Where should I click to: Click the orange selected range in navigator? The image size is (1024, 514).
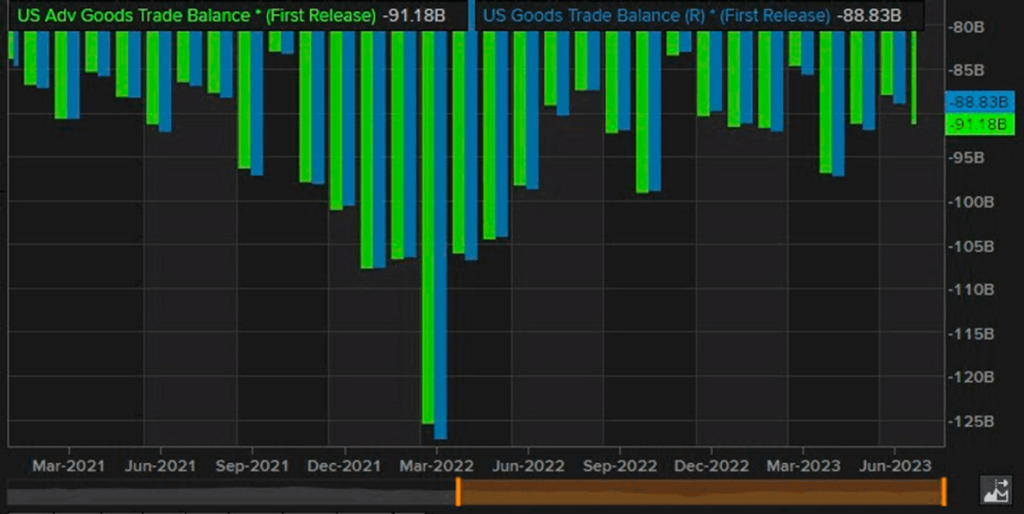pyautogui.click(x=701, y=491)
